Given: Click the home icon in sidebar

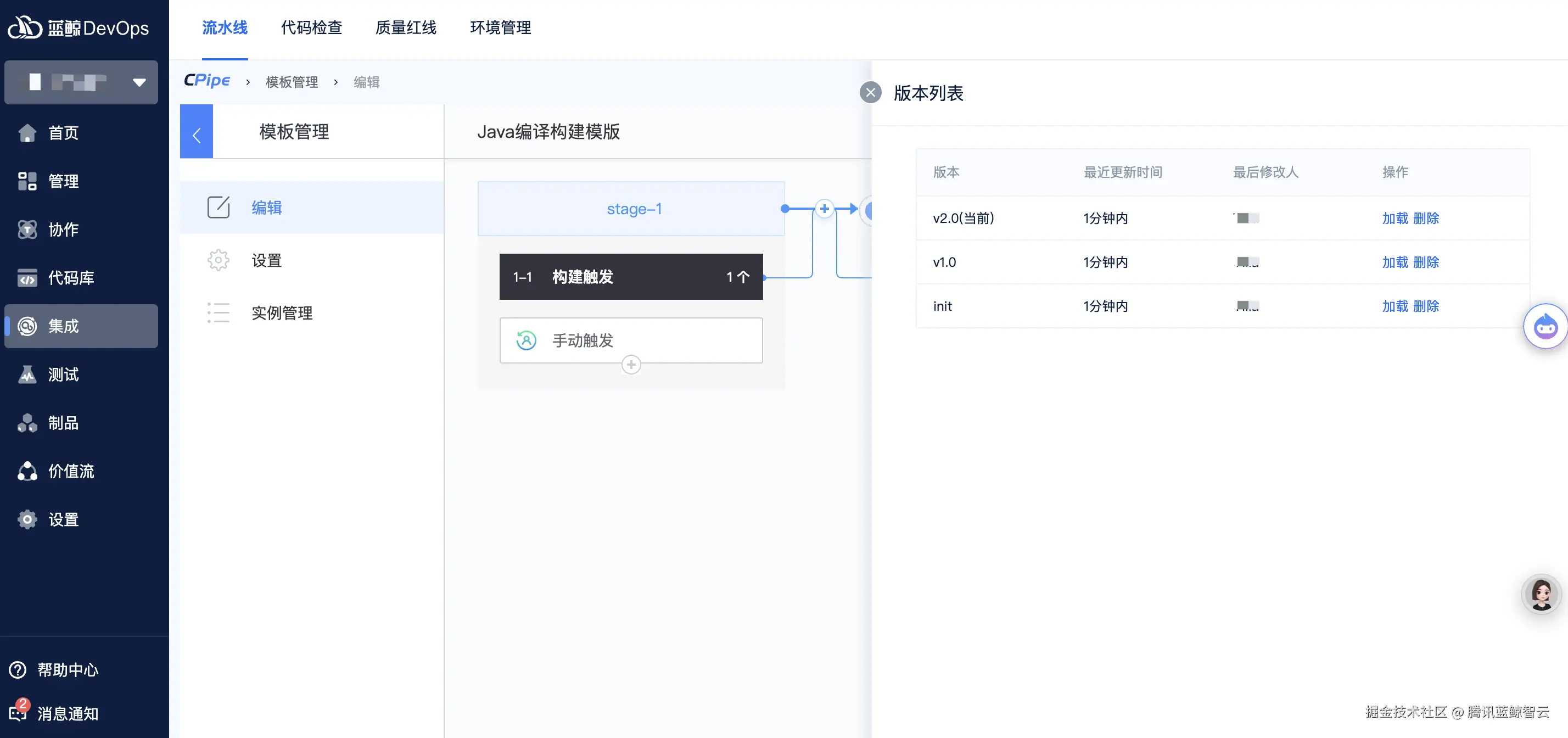Looking at the screenshot, I should [x=27, y=133].
